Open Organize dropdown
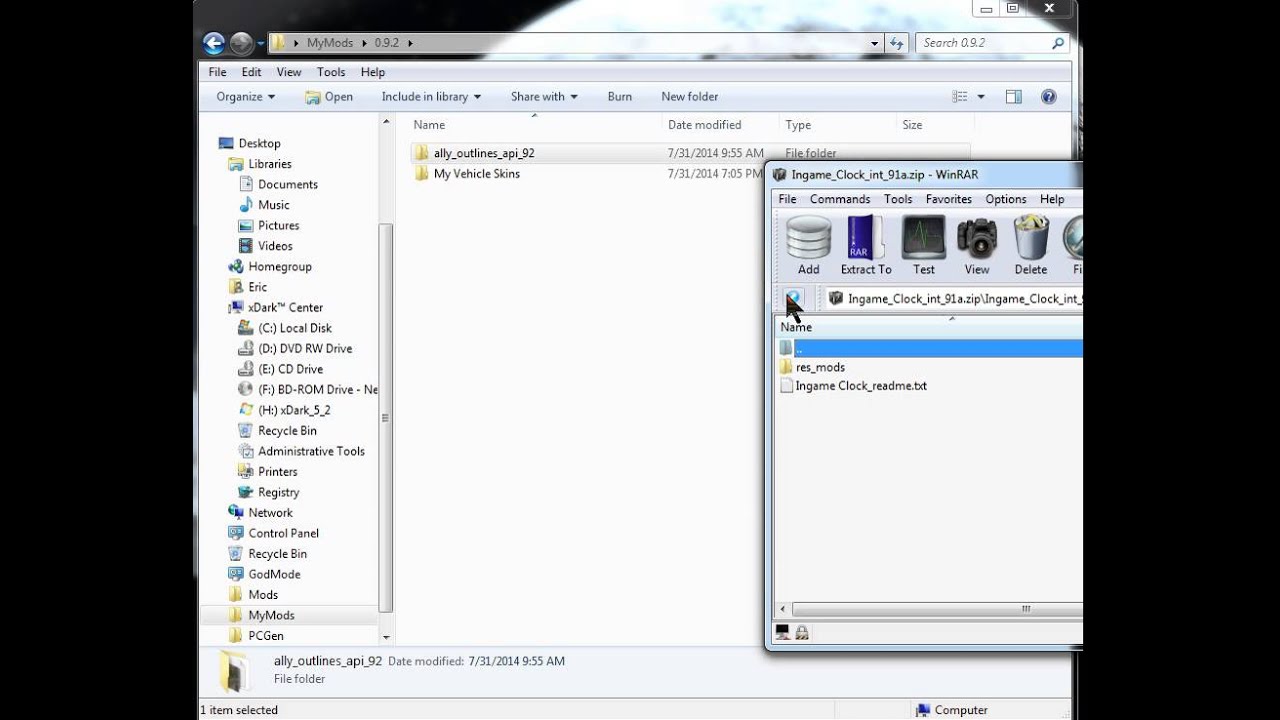The width and height of the screenshot is (1280, 720). coord(245,97)
